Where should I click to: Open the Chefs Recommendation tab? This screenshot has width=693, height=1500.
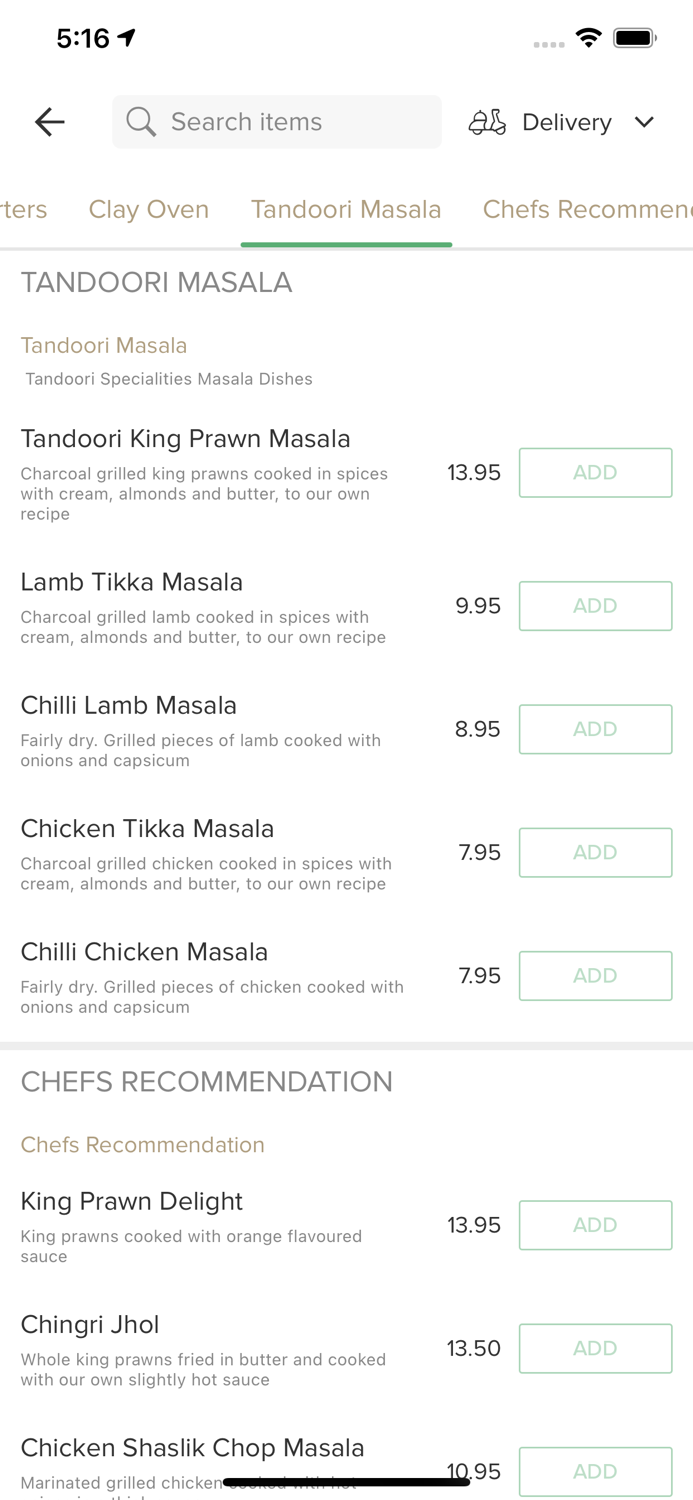coord(586,209)
